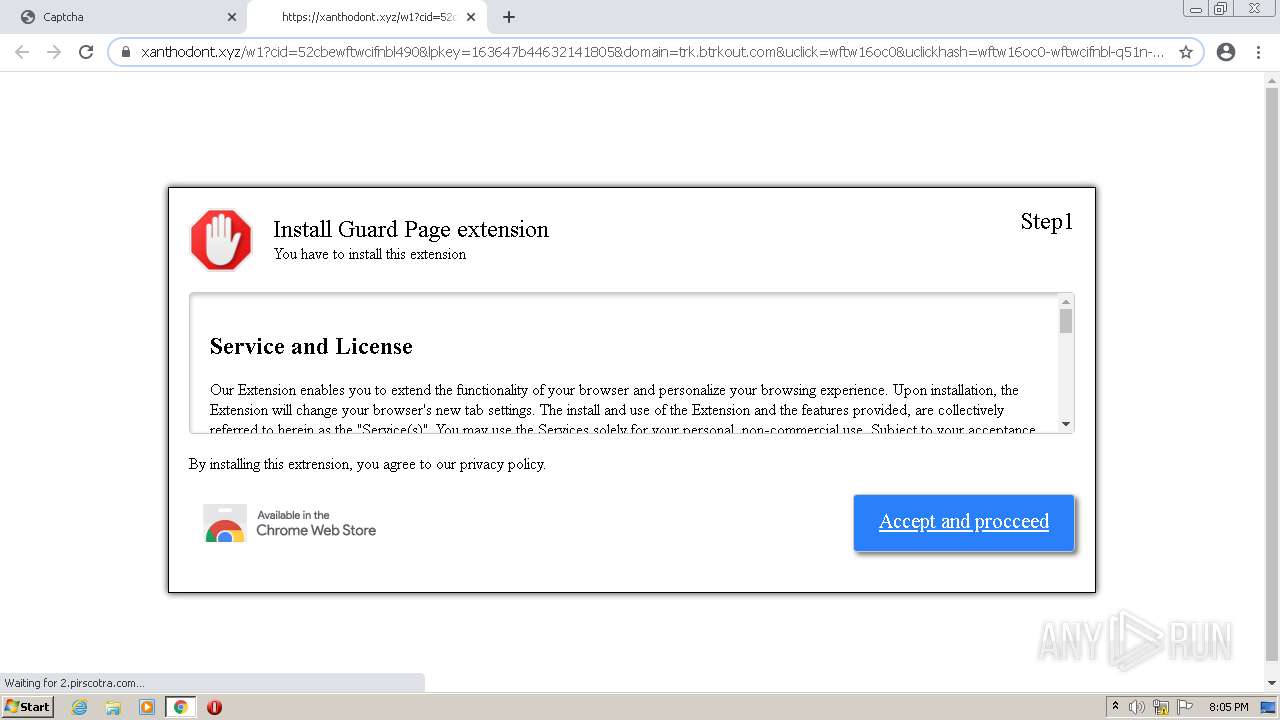Open the Chrome profile avatar menu
The height and width of the screenshot is (720, 1280).
1226,52
